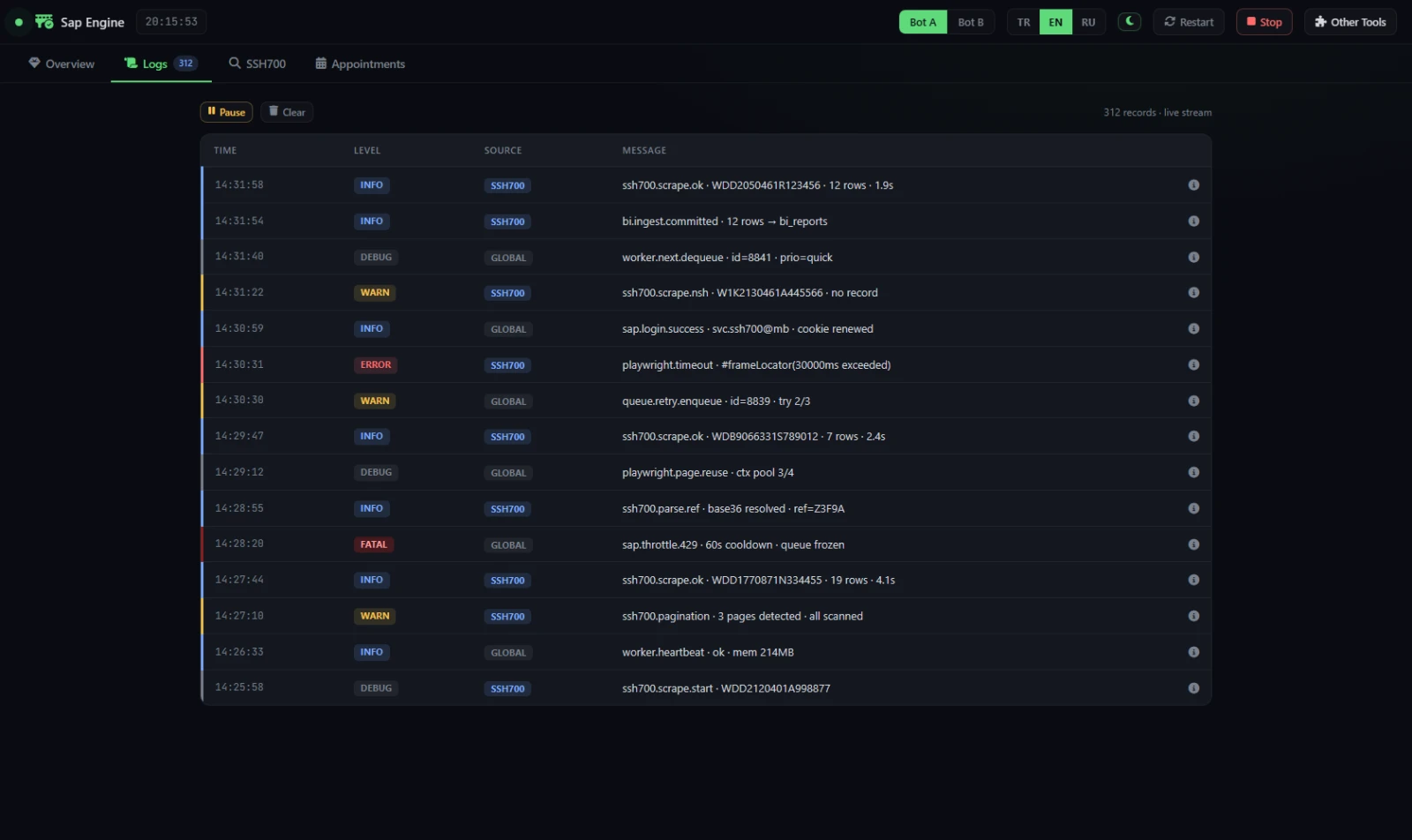Image resolution: width=1412 pixels, height=840 pixels.
Task: Click GLOBAL source badge at 14:26:33
Action: pos(508,653)
